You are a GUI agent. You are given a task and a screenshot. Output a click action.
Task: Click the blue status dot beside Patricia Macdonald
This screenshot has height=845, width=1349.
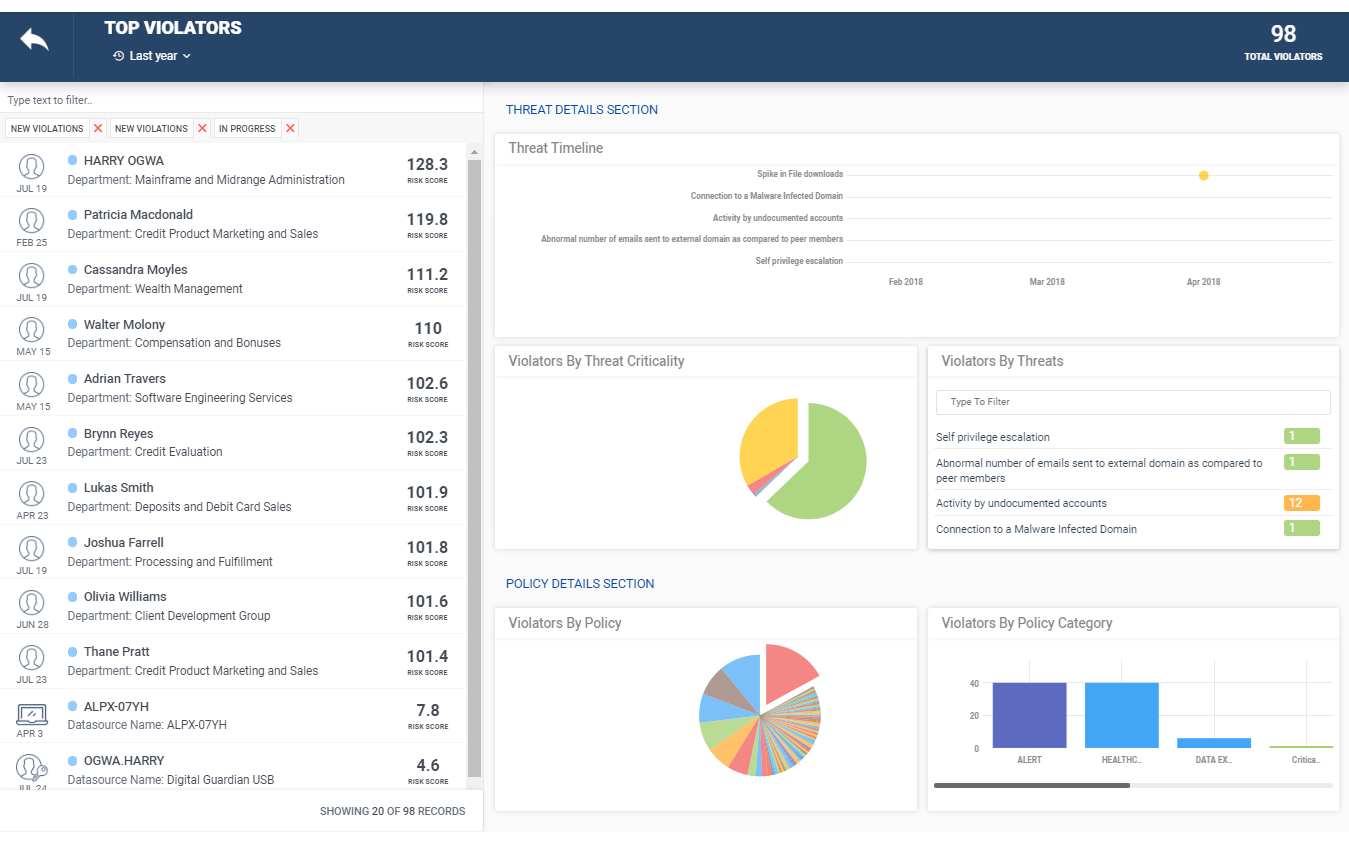pos(72,214)
